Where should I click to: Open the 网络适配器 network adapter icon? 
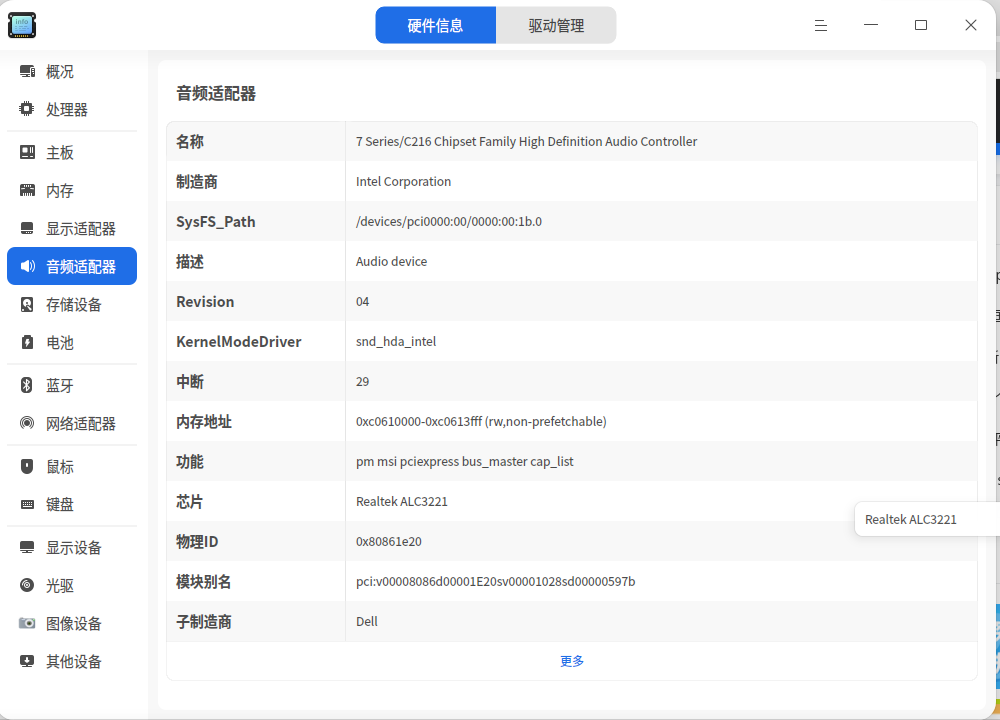coord(27,423)
